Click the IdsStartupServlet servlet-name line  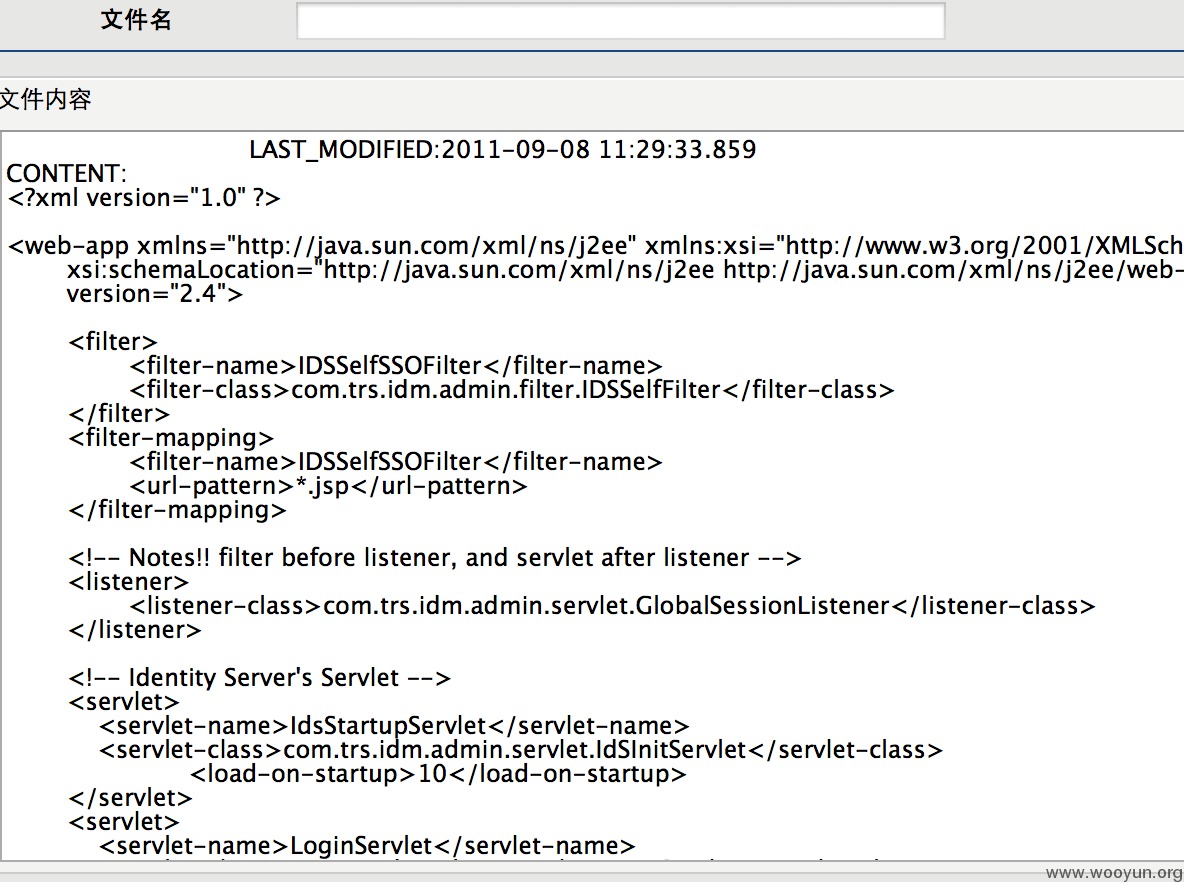394,726
